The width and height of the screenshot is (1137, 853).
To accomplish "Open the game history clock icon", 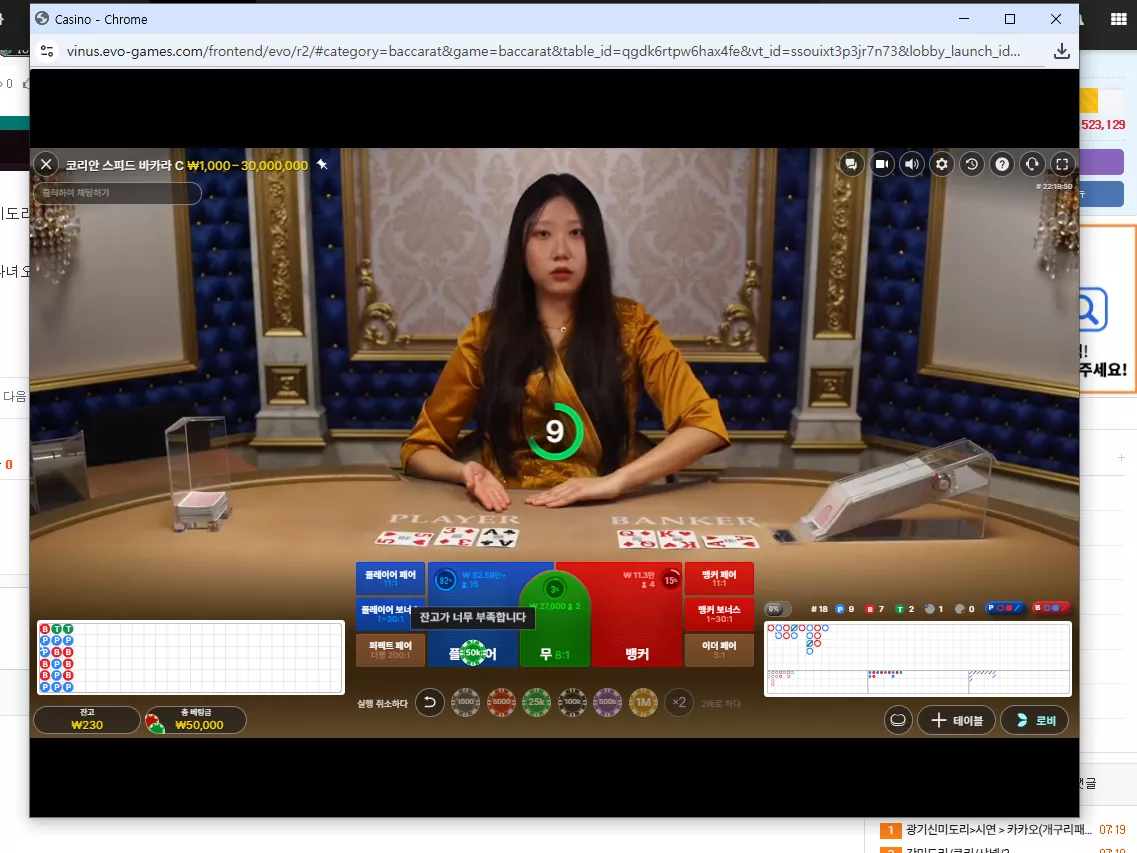I will 972,164.
